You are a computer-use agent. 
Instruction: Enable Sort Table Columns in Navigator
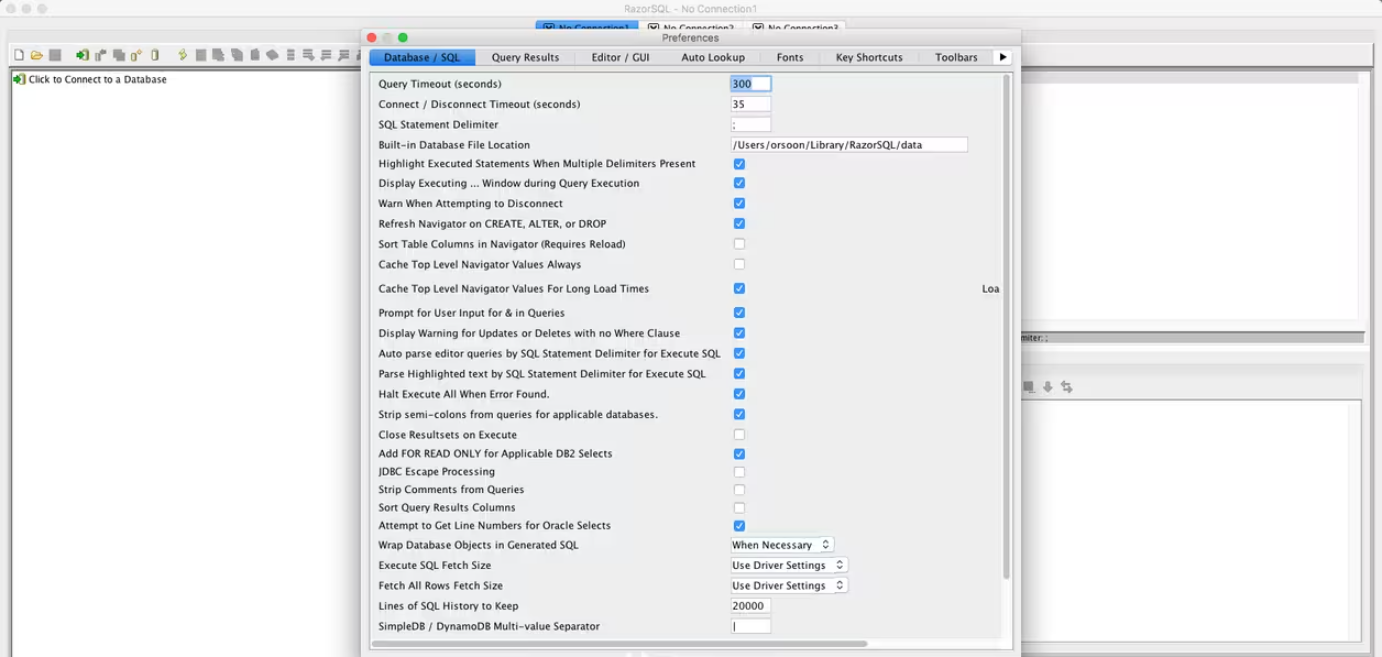click(739, 244)
